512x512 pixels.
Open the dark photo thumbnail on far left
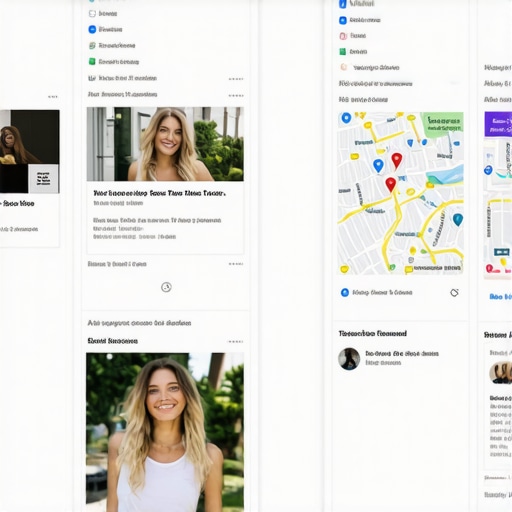30,151
